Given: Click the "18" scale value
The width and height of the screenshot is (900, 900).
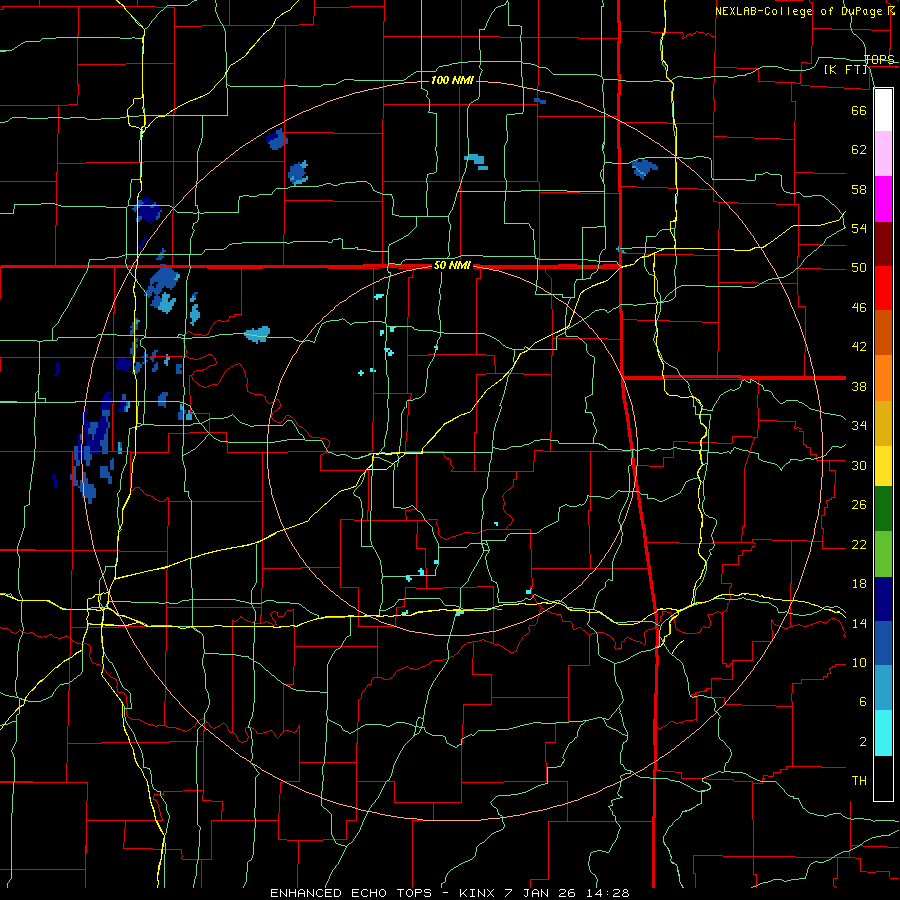Looking at the screenshot, I should pos(859,584).
